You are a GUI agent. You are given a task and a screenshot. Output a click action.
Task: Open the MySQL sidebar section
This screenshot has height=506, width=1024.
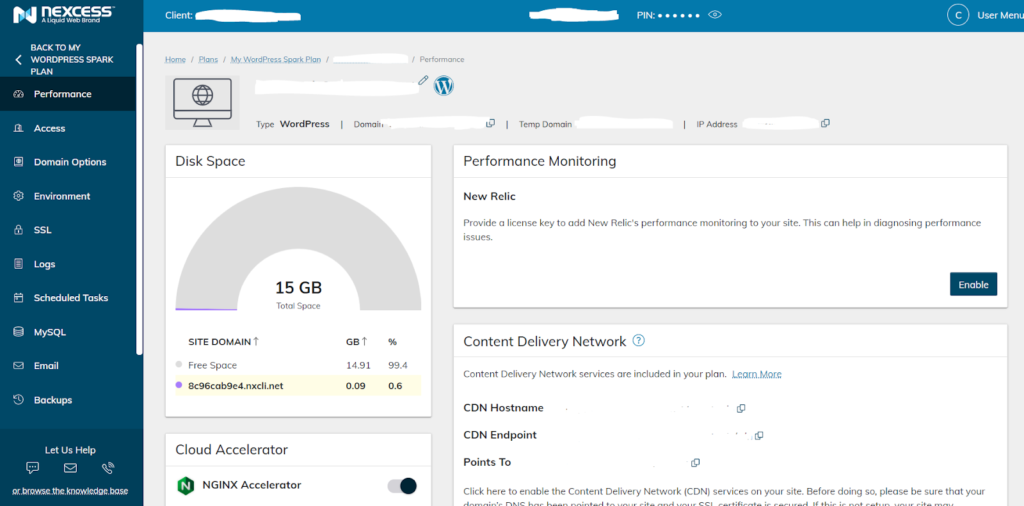pos(68,332)
